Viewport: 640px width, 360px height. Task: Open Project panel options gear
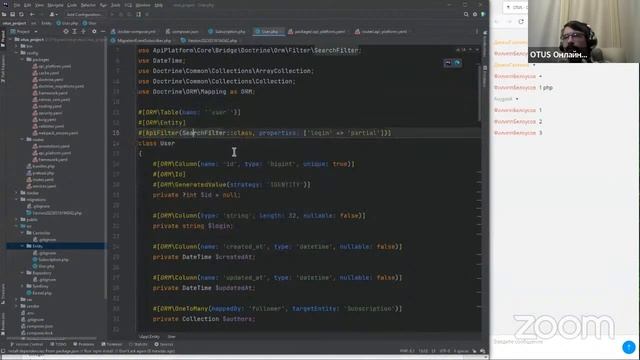click(94, 31)
